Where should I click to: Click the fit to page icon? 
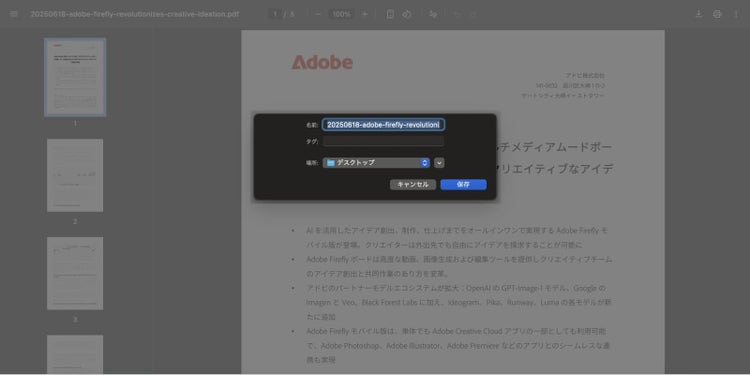390,14
